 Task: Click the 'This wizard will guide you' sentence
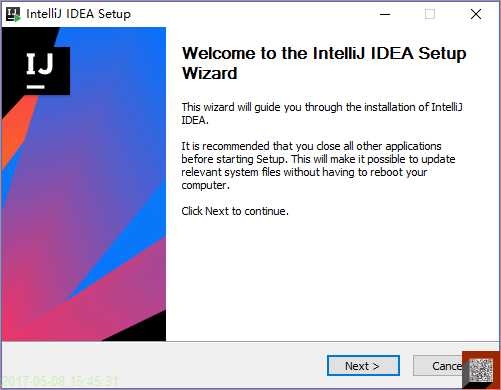[322, 114]
